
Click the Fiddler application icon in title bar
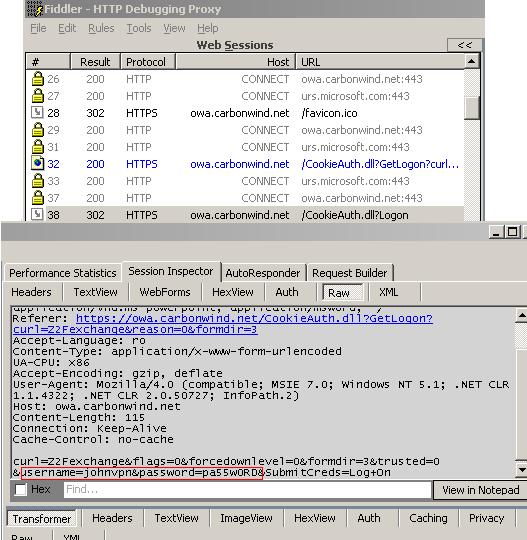click(x=35, y=9)
